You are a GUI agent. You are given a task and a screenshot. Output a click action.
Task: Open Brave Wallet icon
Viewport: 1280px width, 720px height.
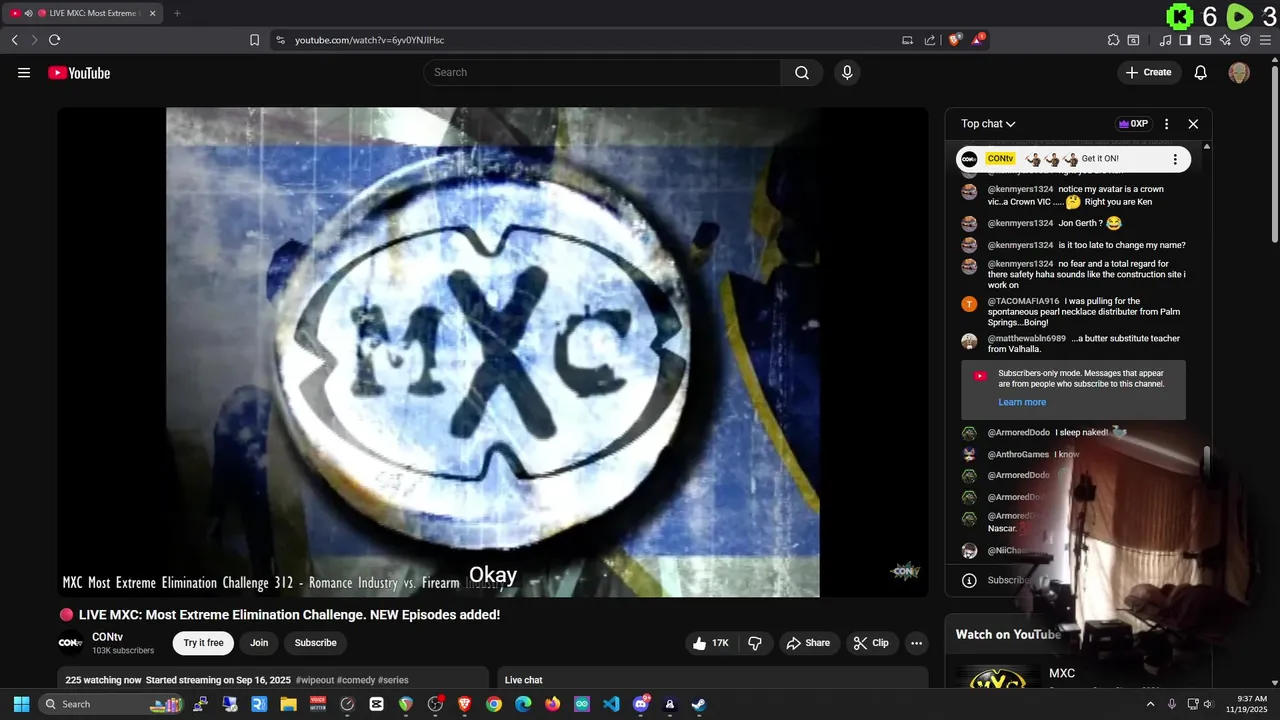tap(1205, 40)
